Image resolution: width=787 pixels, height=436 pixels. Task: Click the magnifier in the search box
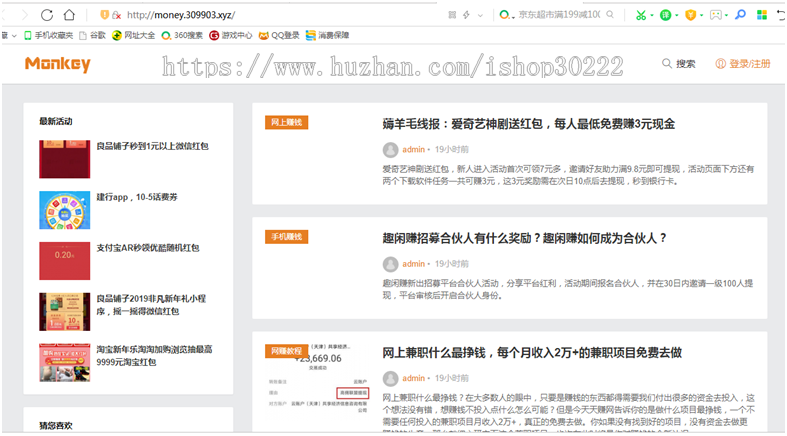point(610,15)
